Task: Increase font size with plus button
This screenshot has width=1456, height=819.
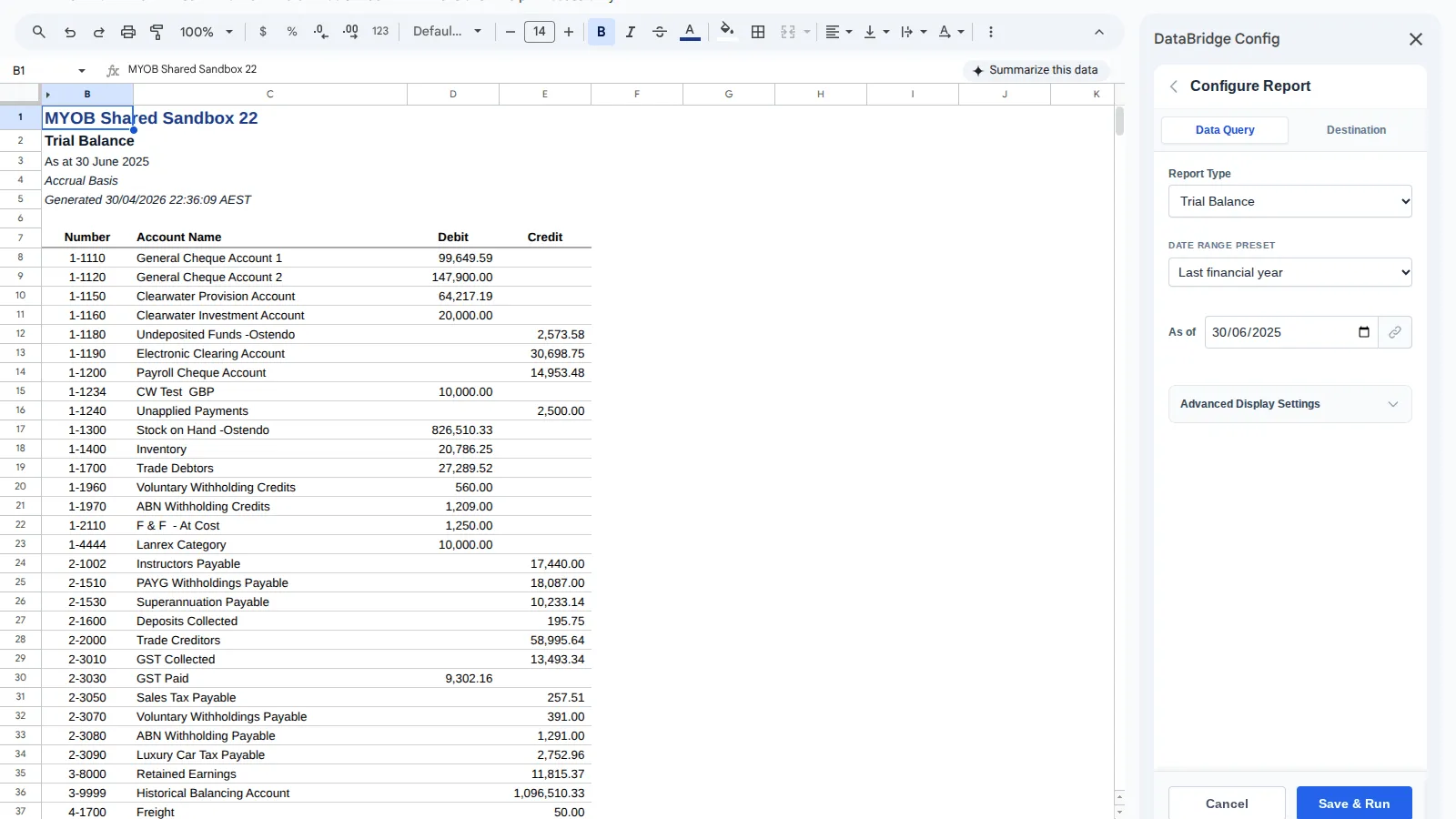Action: [x=569, y=32]
